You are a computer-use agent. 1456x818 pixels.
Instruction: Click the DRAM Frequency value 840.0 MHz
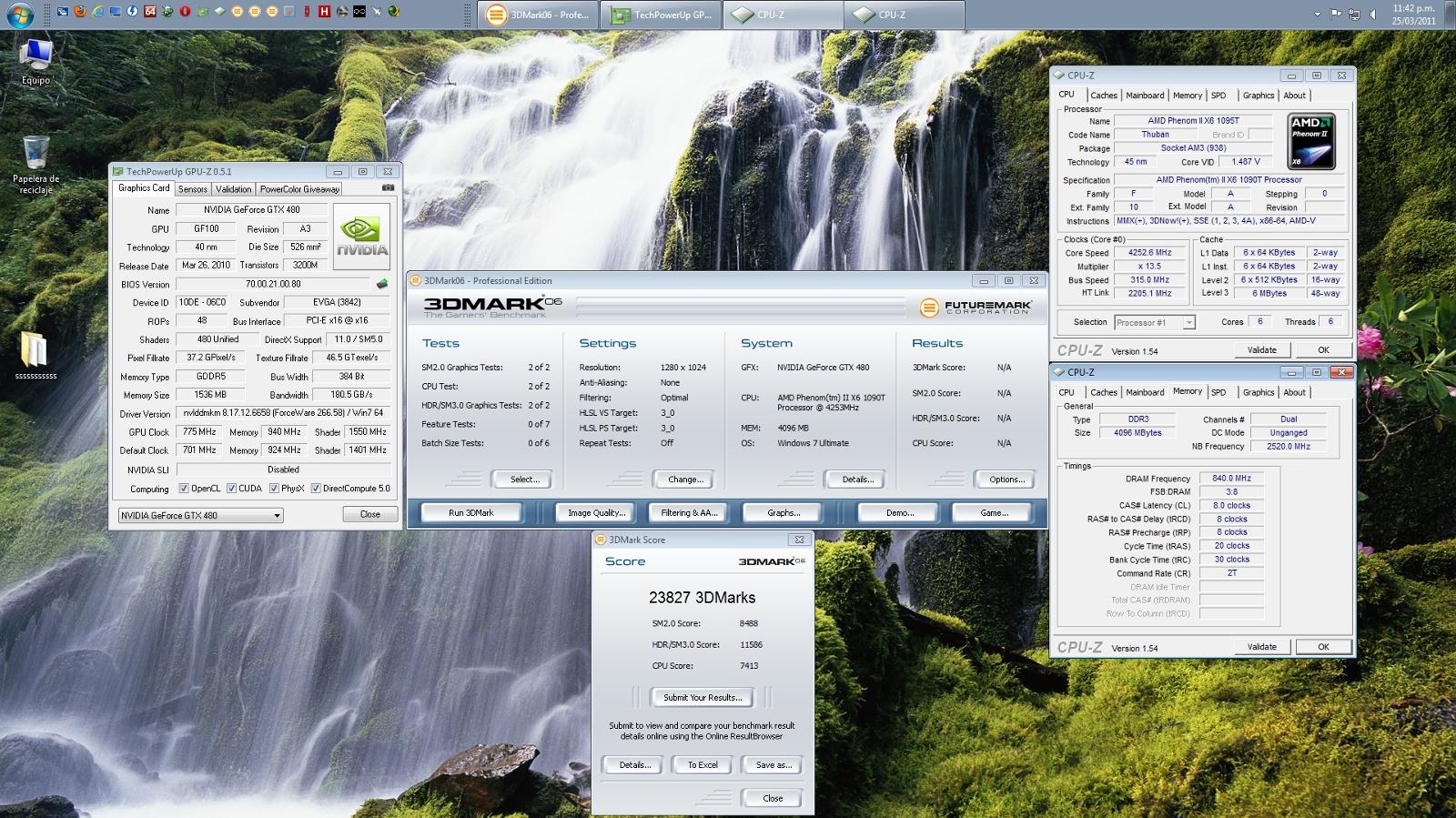pos(1231,478)
